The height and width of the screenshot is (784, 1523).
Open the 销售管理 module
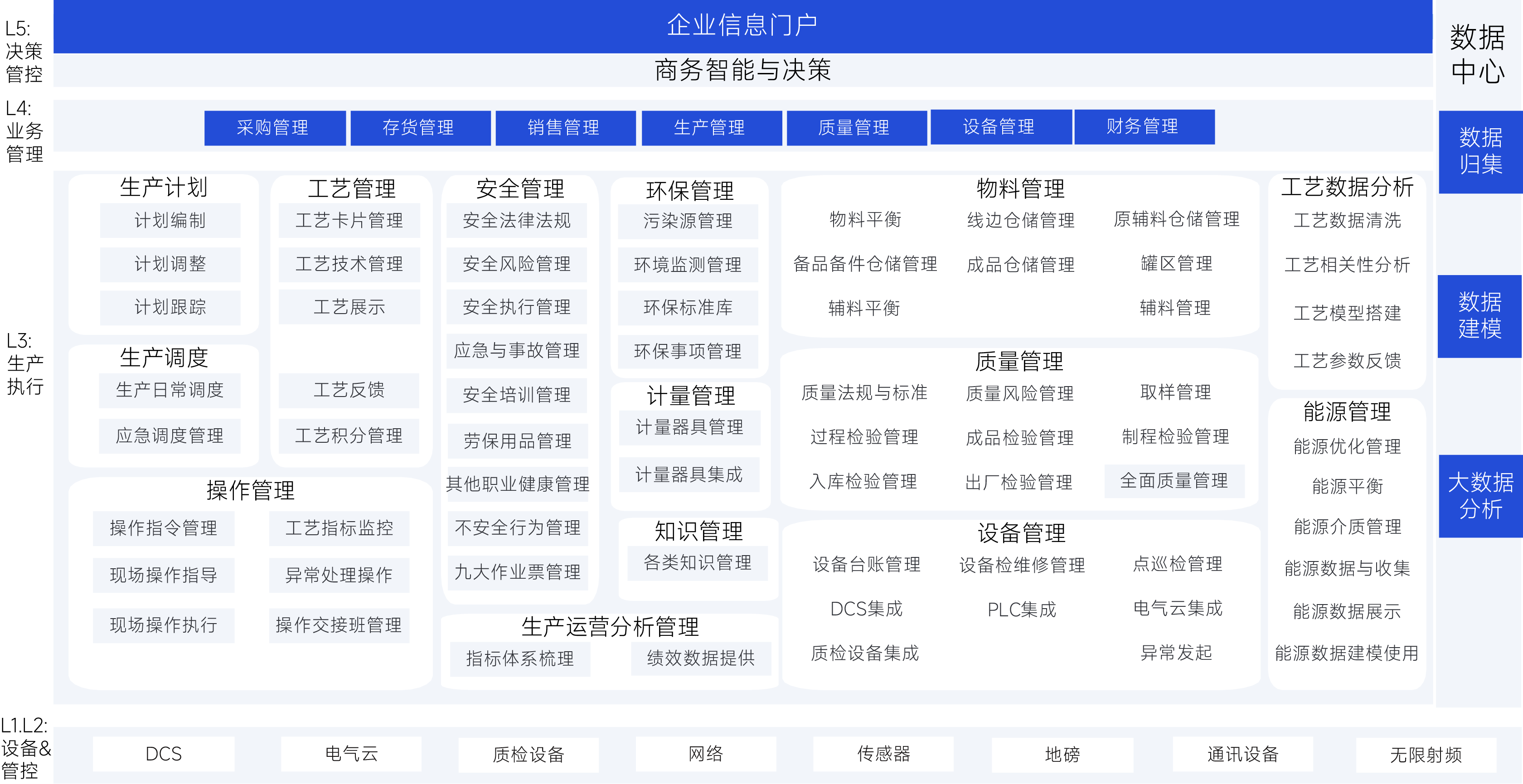[566, 128]
